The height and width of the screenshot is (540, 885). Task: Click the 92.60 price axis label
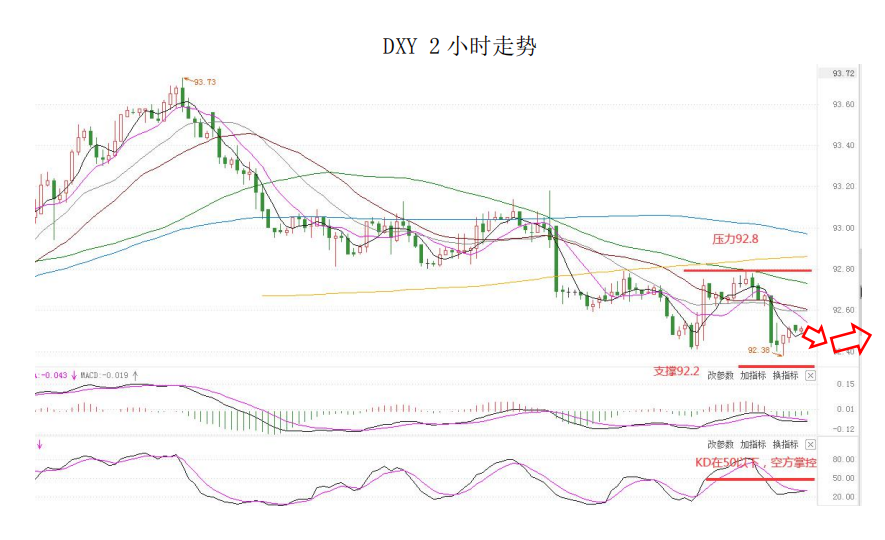point(843,310)
